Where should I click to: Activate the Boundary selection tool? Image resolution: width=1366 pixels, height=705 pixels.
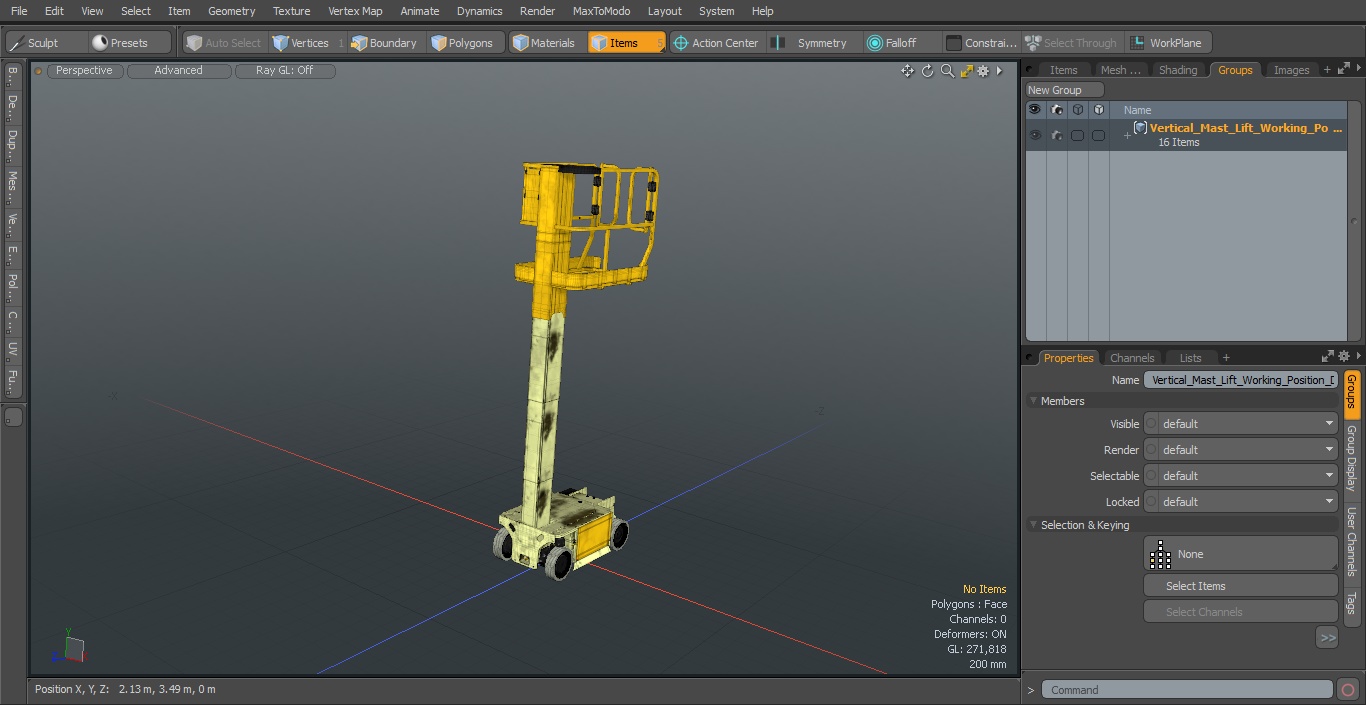(x=384, y=43)
